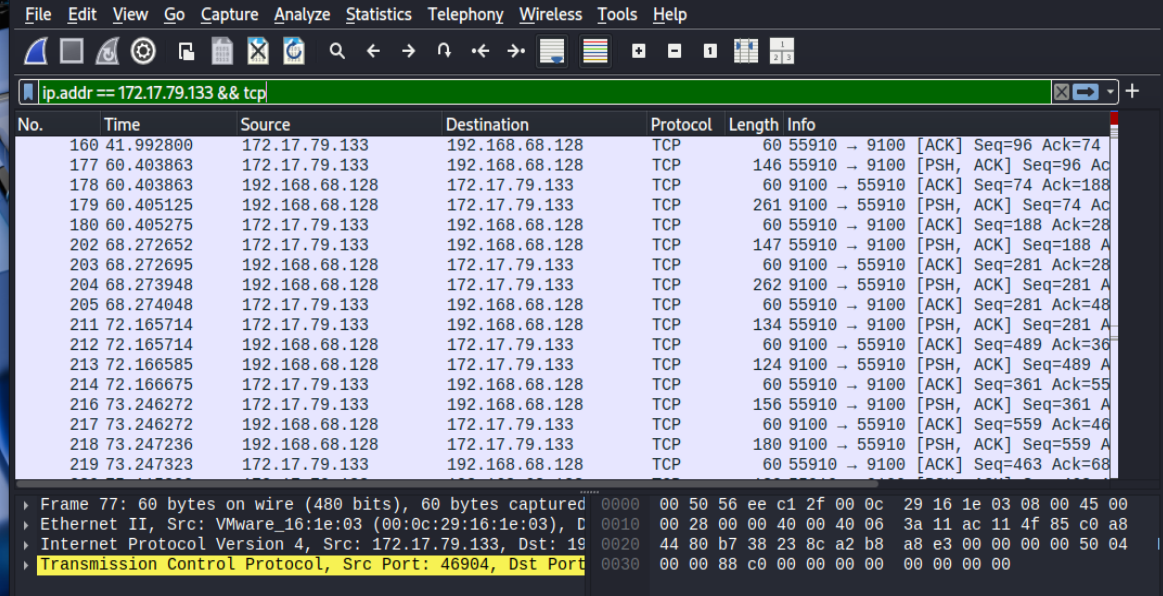Screen dimensions: 1163x596
Task: Expand the Internet Protocol Version 4 node
Action: tap(26, 545)
